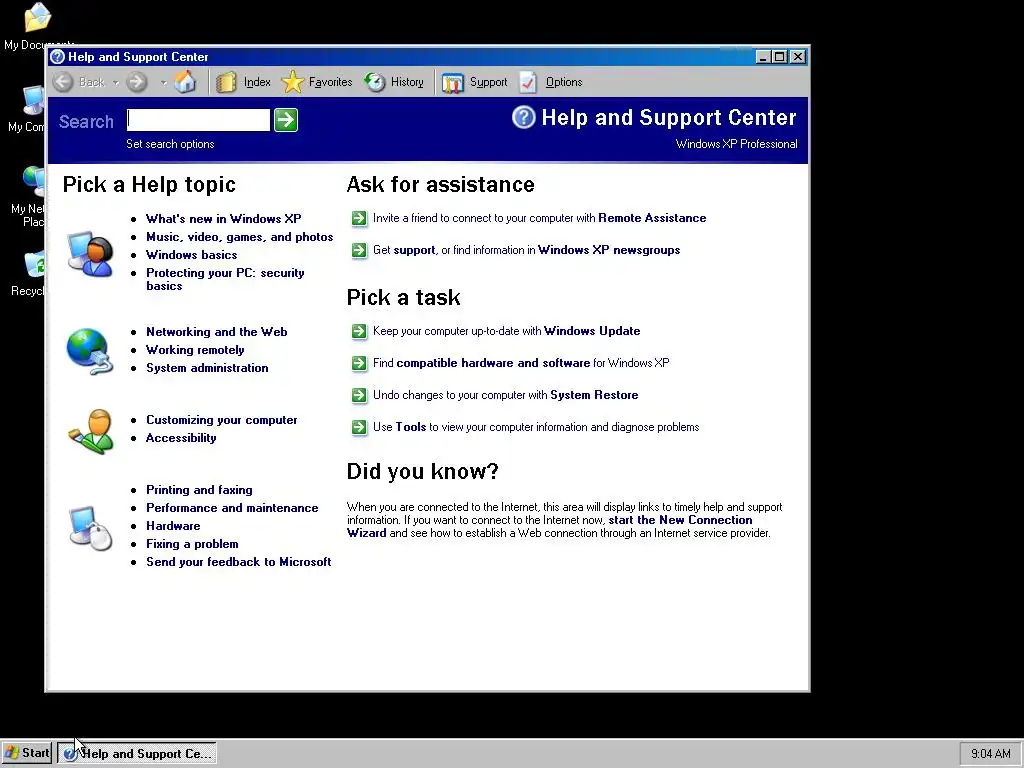Image resolution: width=1024 pixels, height=768 pixels.
Task: Click the 9:04 AM system clock
Action: [x=990, y=754]
